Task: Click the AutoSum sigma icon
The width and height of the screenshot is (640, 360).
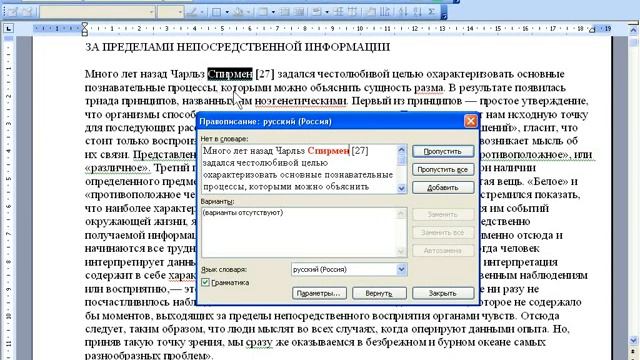Action: click(x=432, y=12)
